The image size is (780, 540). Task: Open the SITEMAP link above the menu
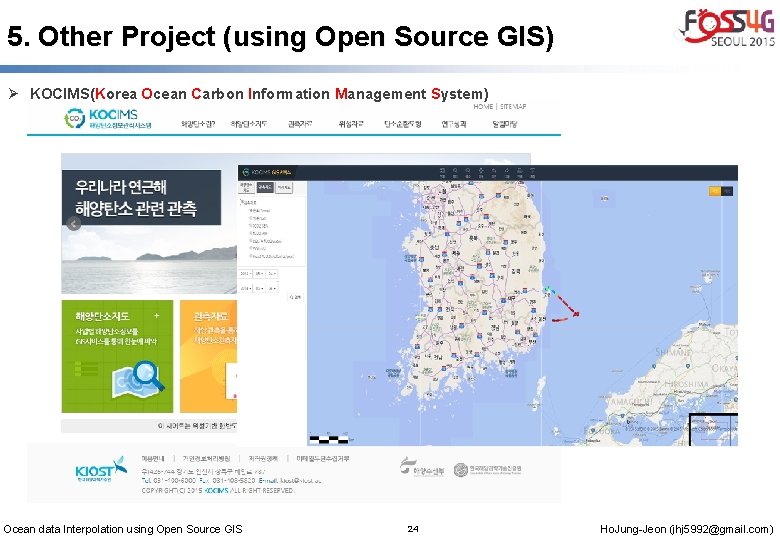click(x=513, y=106)
